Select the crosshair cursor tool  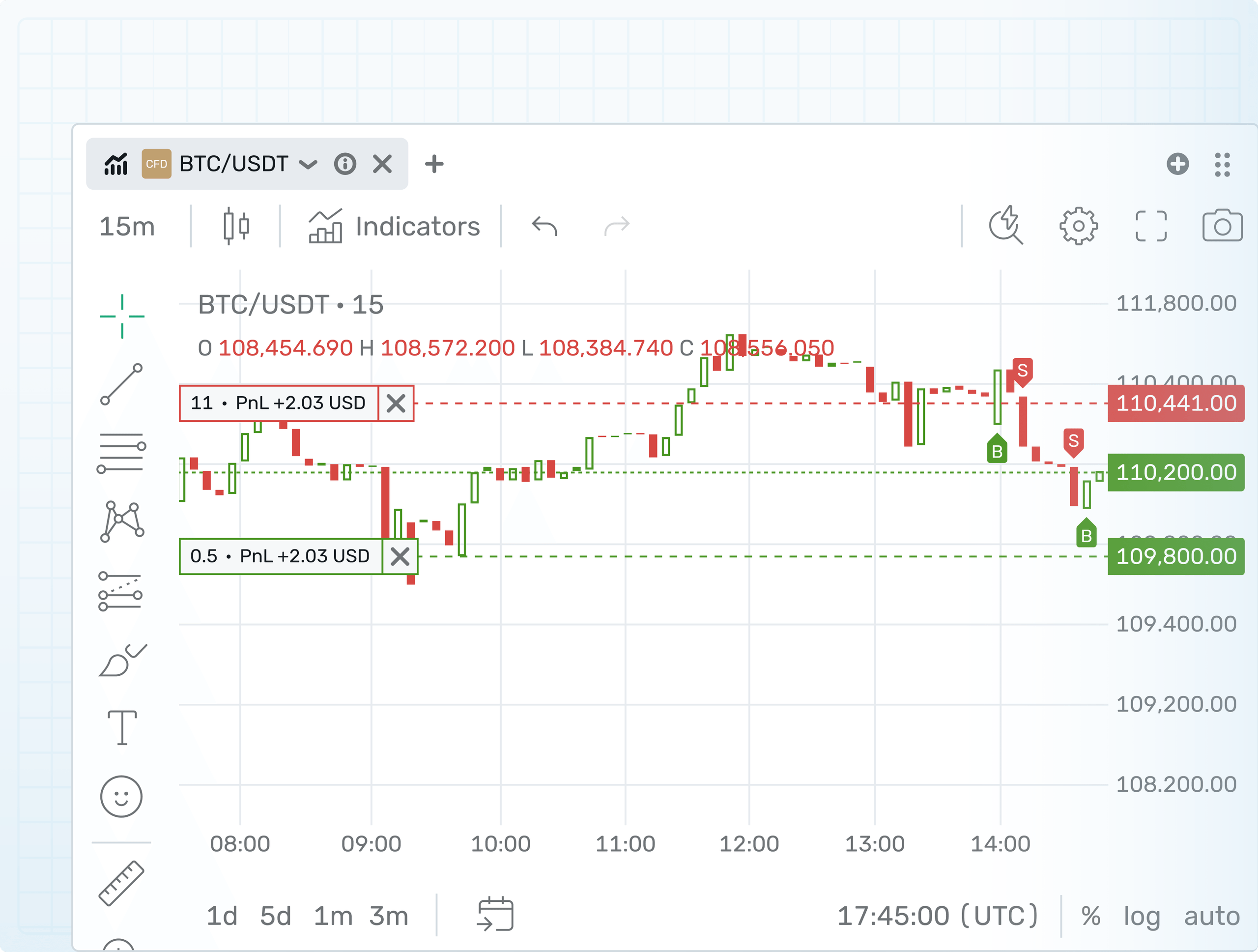coord(122,316)
